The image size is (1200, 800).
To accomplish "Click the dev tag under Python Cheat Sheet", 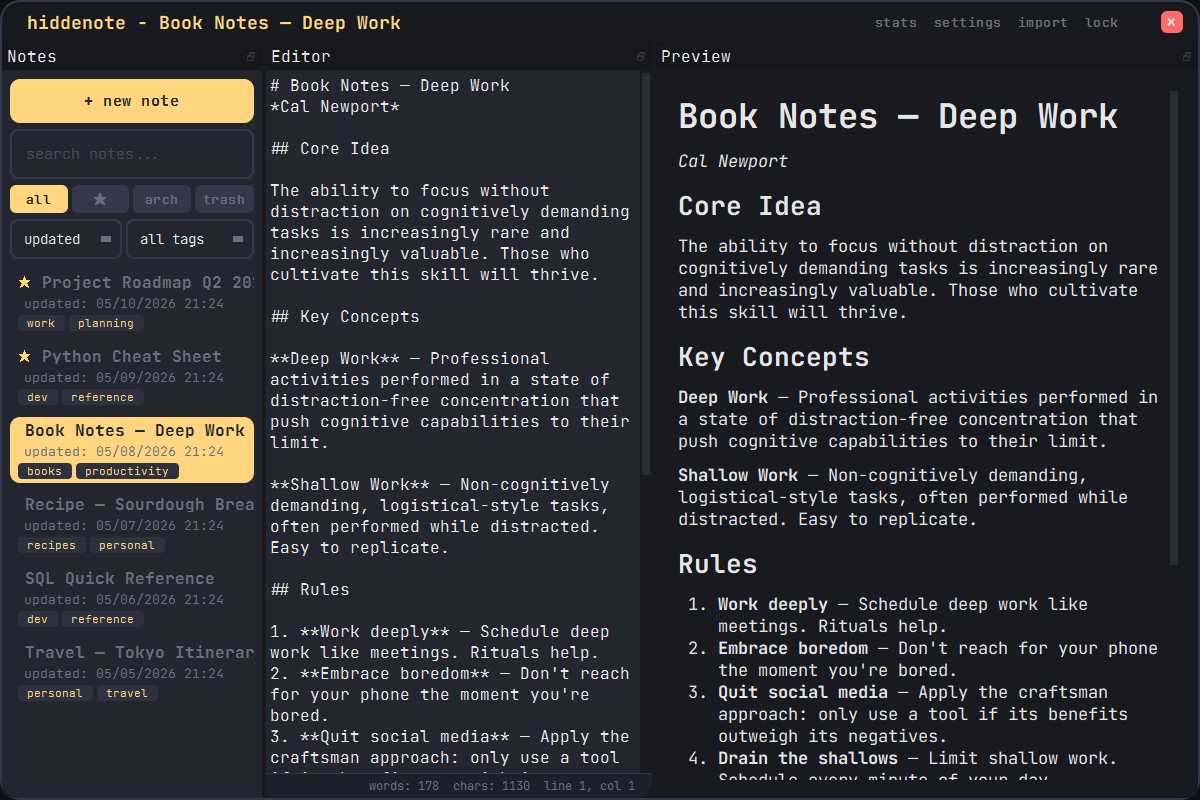I will [x=37, y=397].
